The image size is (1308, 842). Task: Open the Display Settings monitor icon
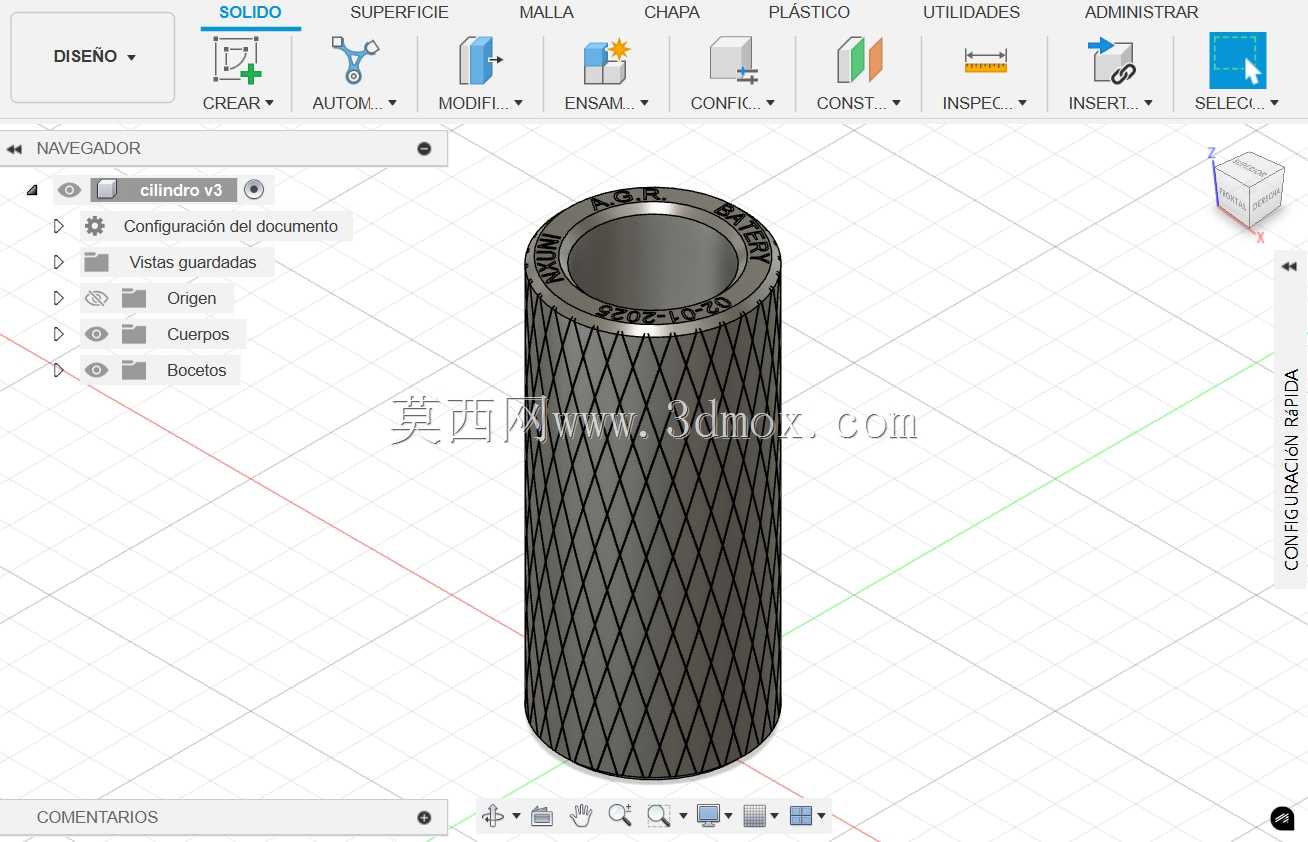click(x=708, y=816)
